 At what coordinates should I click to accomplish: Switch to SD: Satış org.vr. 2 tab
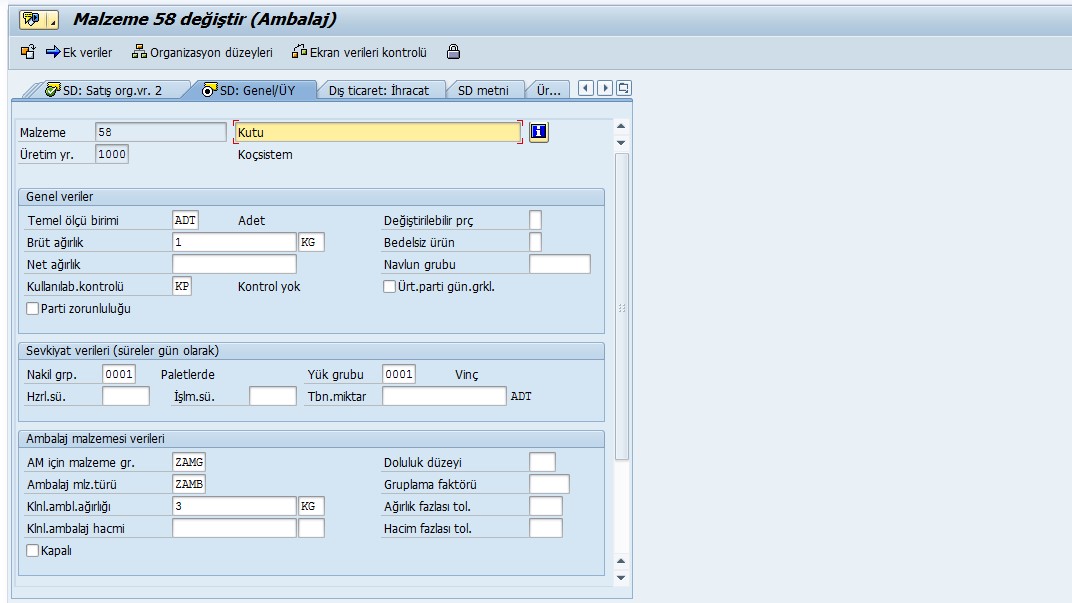[104, 90]
